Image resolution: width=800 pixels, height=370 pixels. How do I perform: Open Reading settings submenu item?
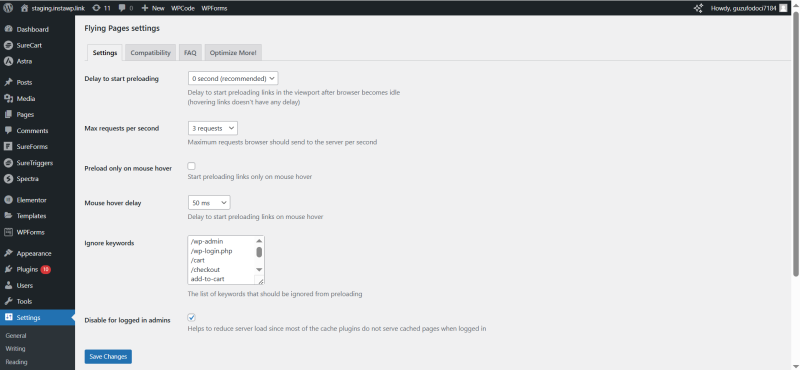point(16,362)
